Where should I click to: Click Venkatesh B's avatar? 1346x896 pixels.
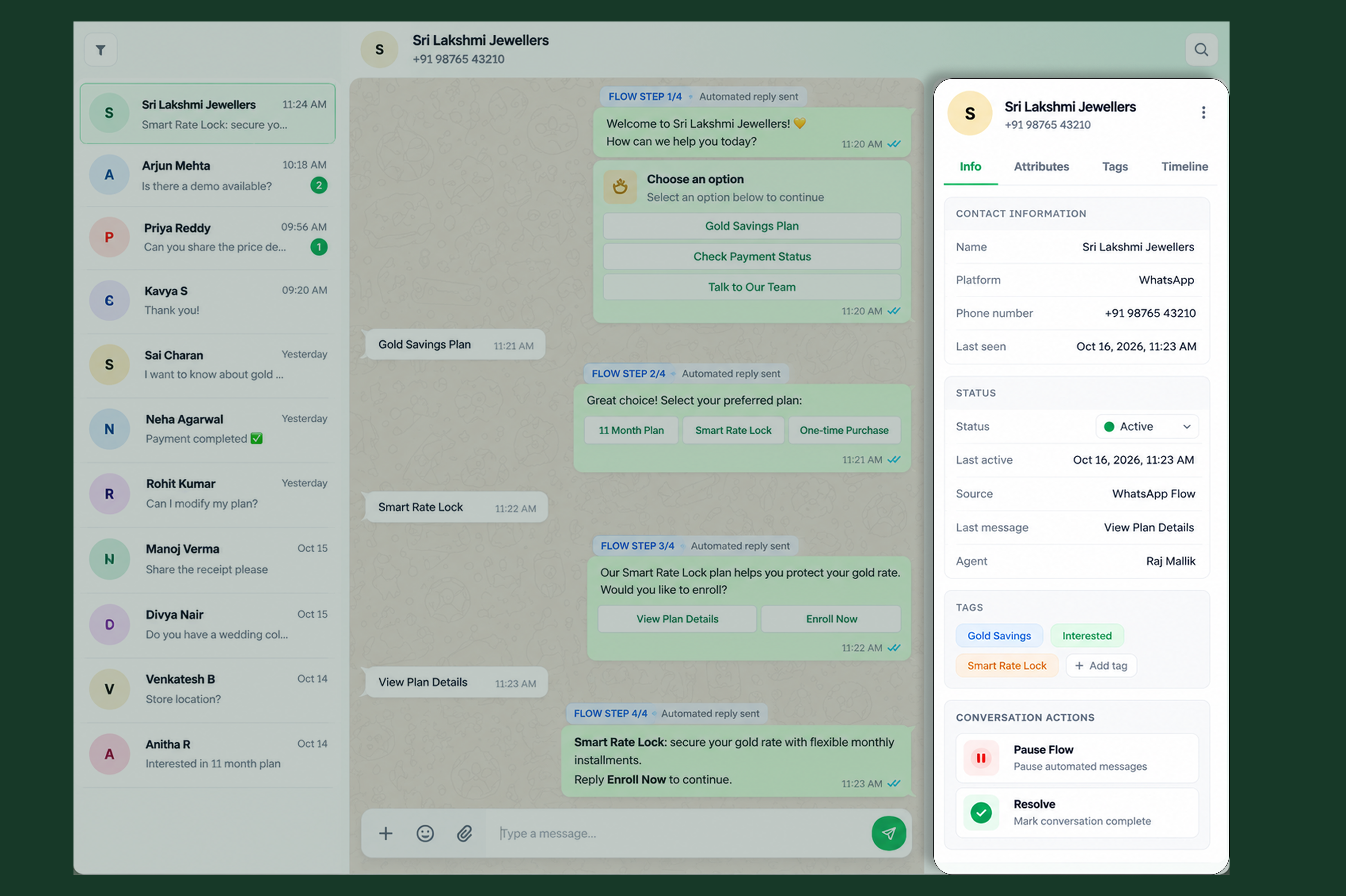109,689
